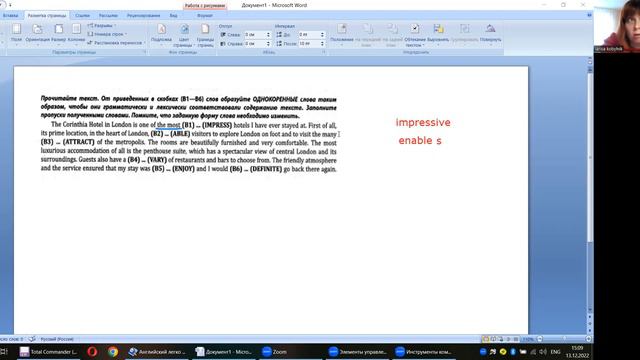Open the Цвет страницы page color menu
The width and height of the screenshot is (640, 360).
coord(184,35)
